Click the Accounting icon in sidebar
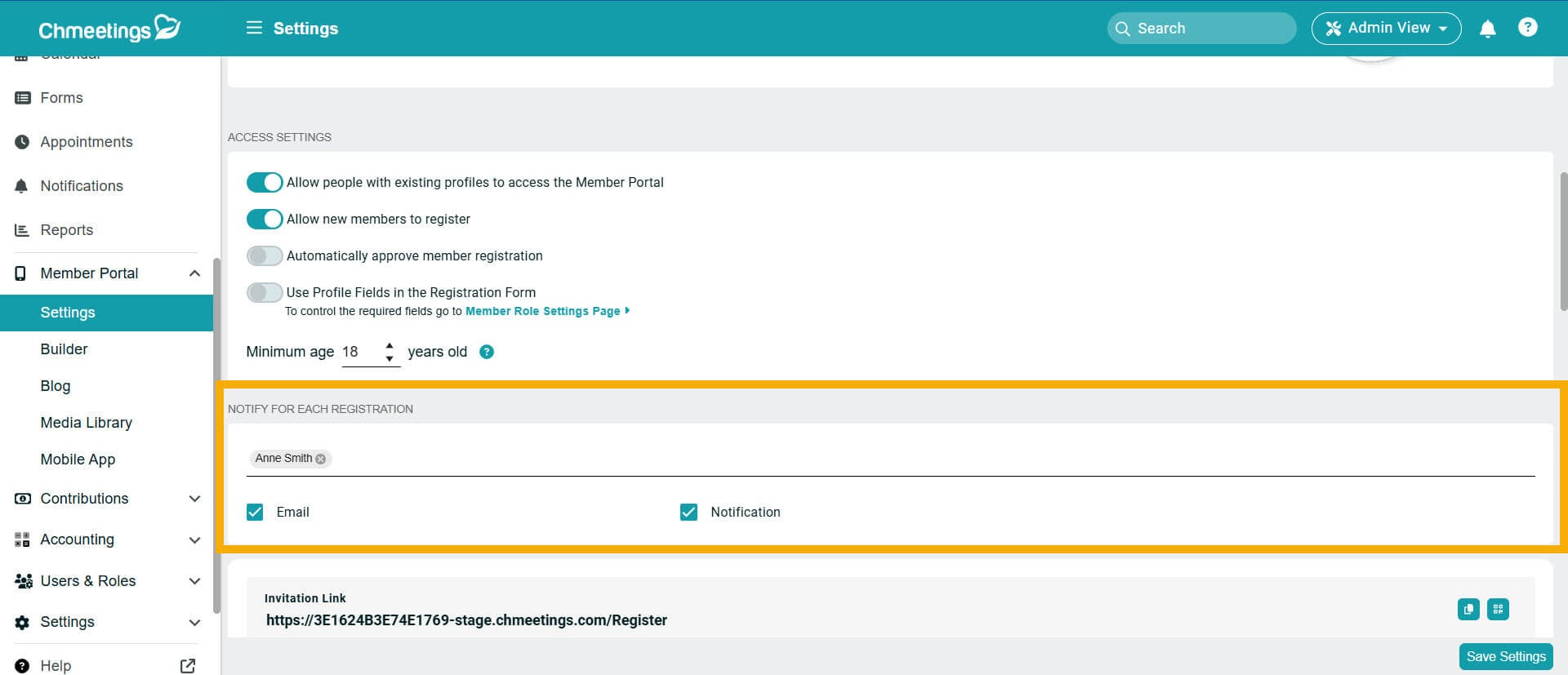 22,540
